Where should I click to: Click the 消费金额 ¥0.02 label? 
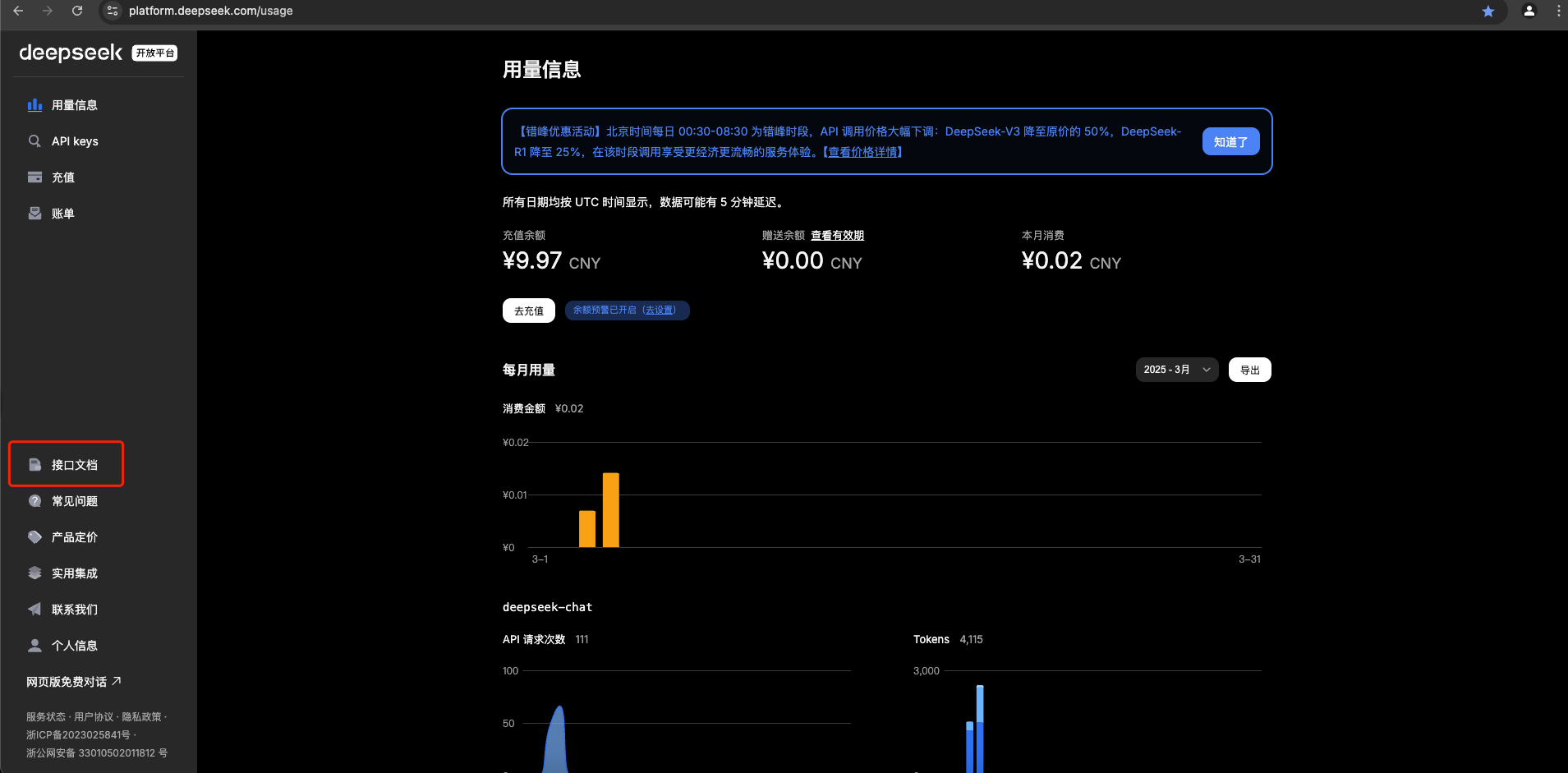543,408
